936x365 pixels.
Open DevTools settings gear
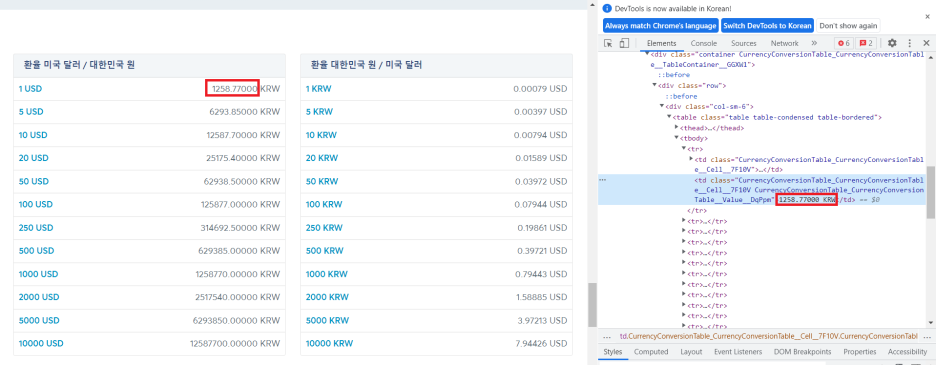point(892,43)
